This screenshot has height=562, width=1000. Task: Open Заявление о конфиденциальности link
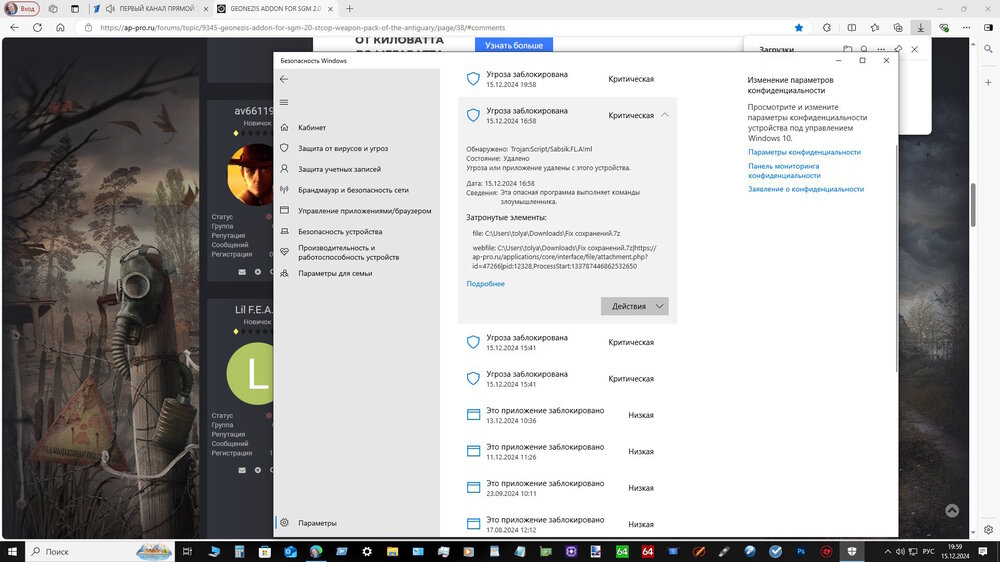click(x=806, y=189)
